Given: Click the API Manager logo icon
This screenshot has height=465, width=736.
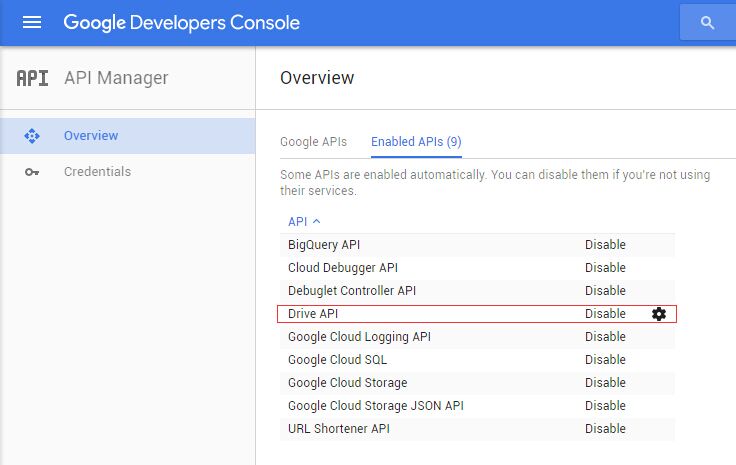Looking at the screenshot, I should pos(32,78).
